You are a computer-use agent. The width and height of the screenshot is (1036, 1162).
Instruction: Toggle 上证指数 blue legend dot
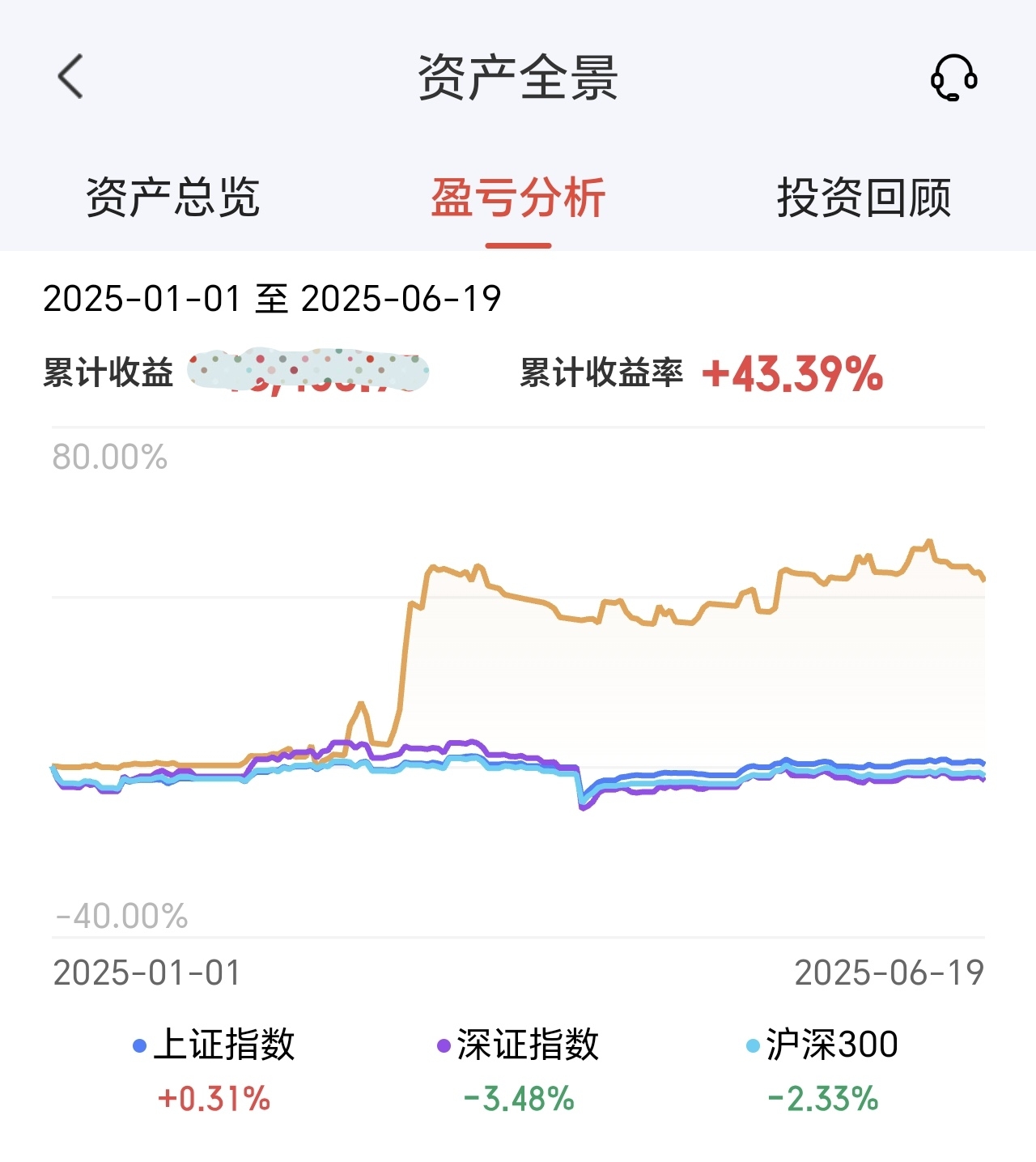click(139, 1045)
